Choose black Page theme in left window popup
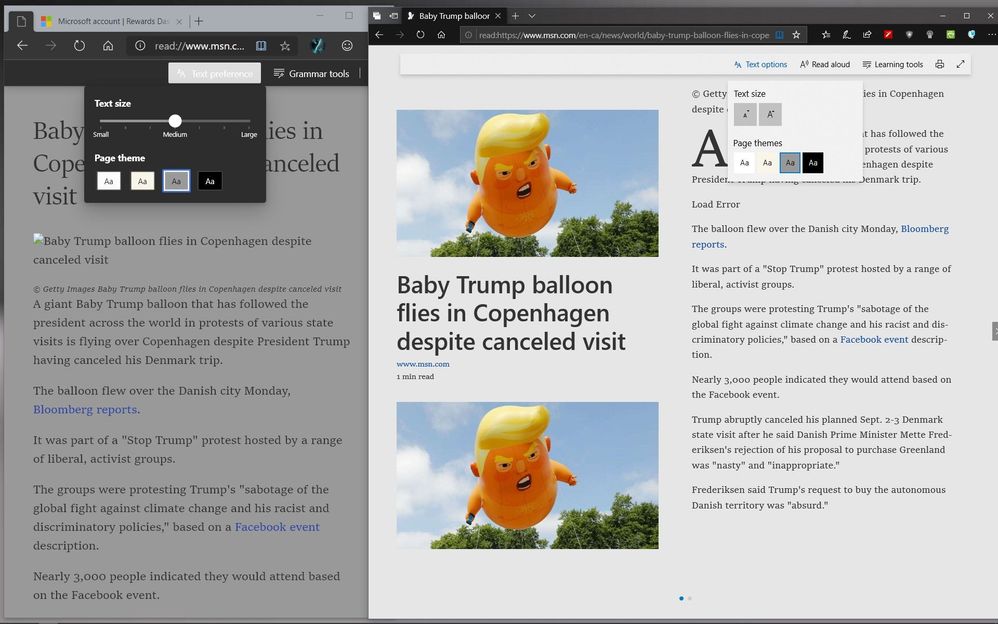Viewport: 998px width, 624px height. (210, 181)
